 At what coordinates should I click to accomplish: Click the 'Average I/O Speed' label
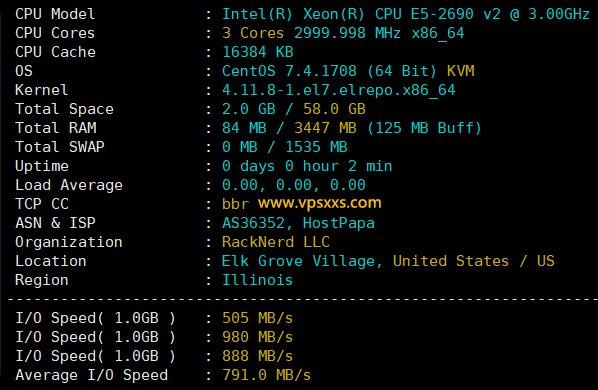coord(92,376)
